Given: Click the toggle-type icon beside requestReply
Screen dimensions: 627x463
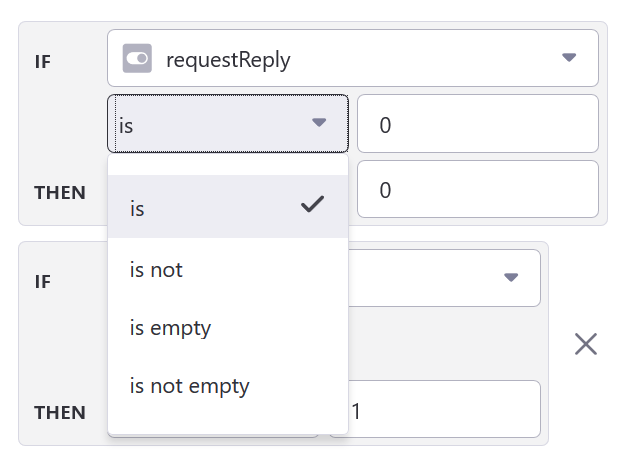Looking at the screenshot, I should [x=137, y=59].
